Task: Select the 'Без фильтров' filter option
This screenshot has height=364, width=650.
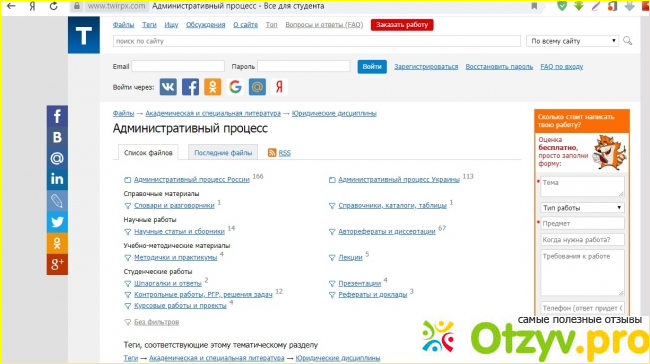Action: 156,322
